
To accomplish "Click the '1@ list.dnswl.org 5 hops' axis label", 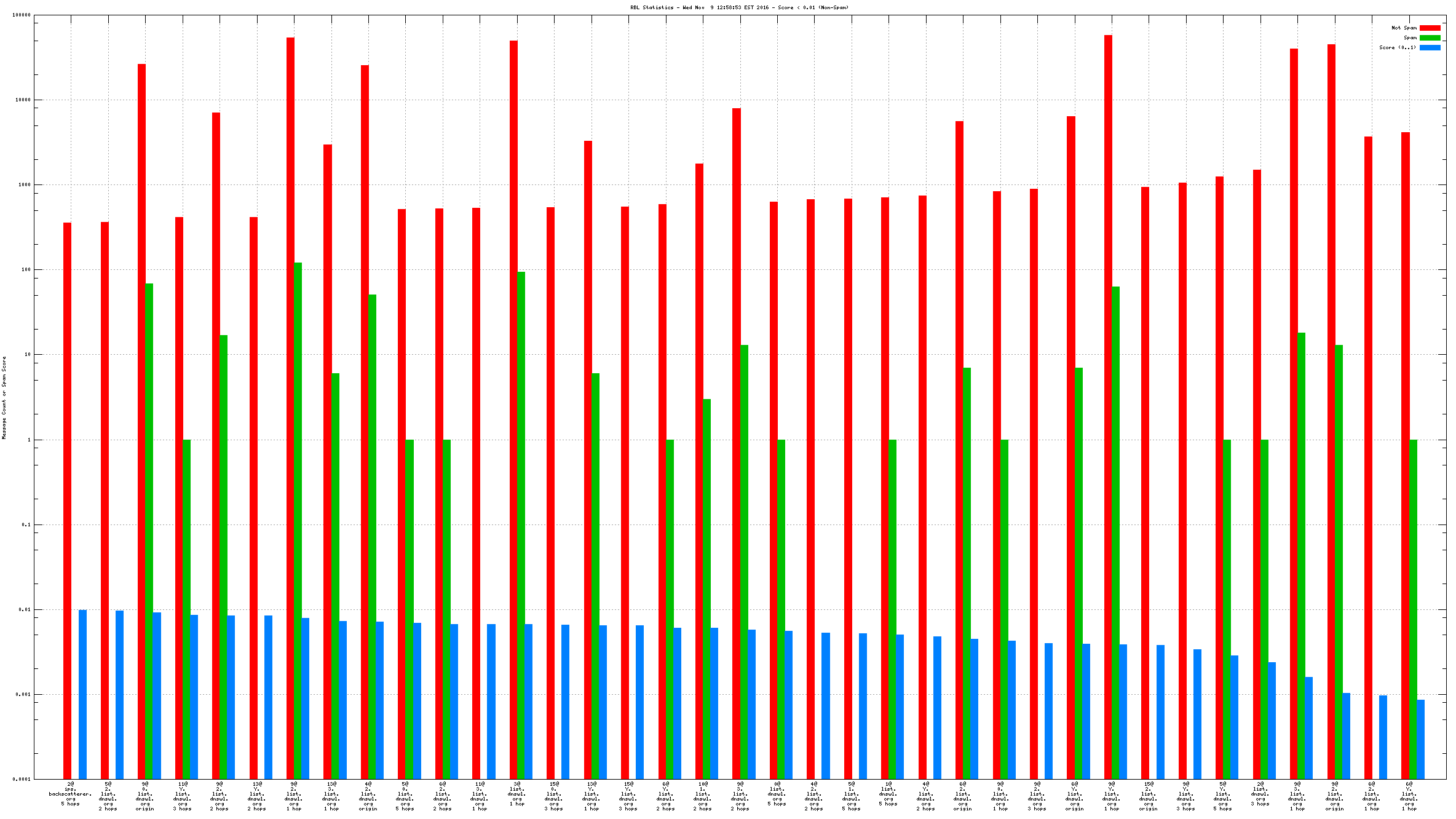I will (x=888, y=794).
